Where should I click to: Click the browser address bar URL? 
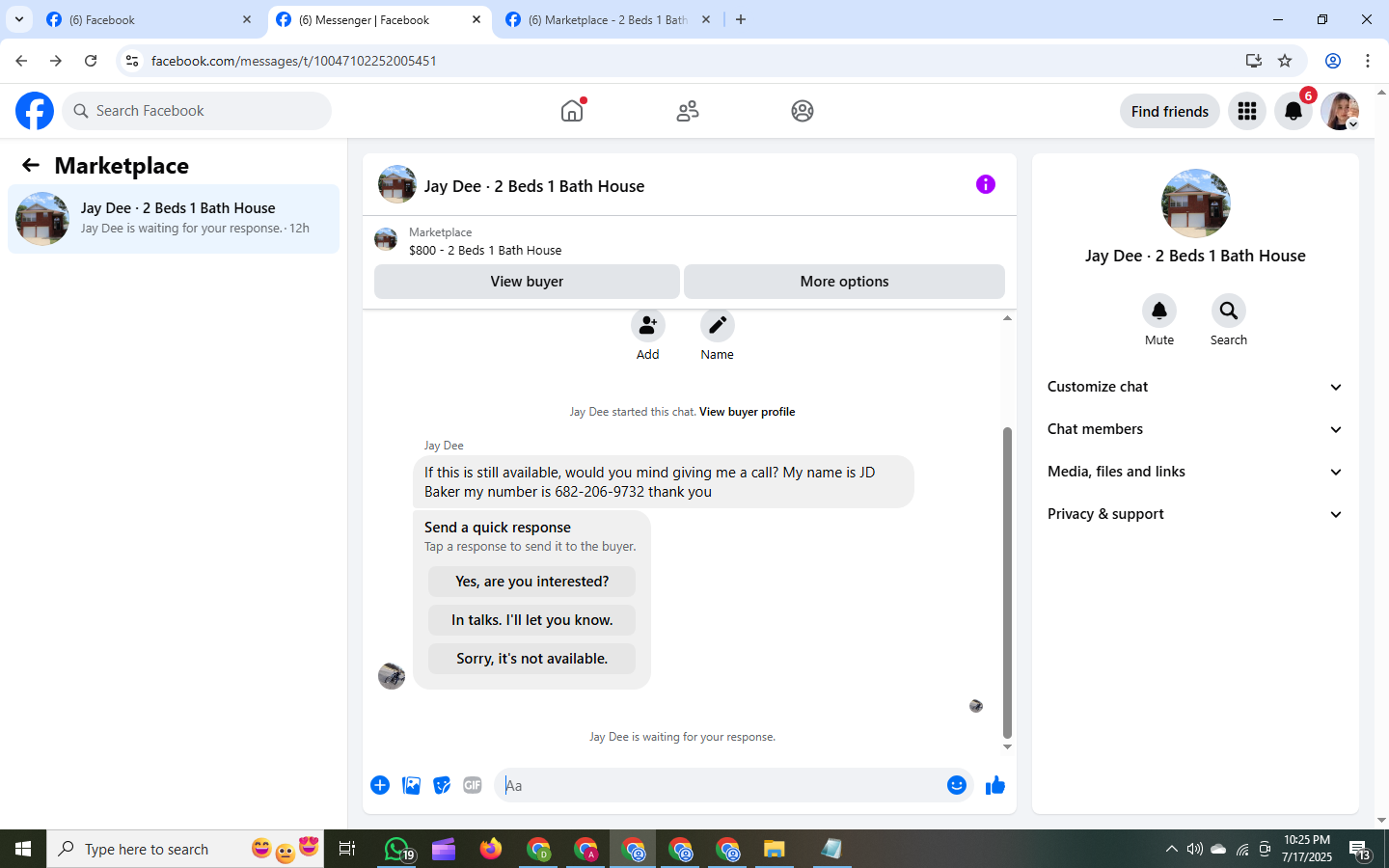(294, 61)
